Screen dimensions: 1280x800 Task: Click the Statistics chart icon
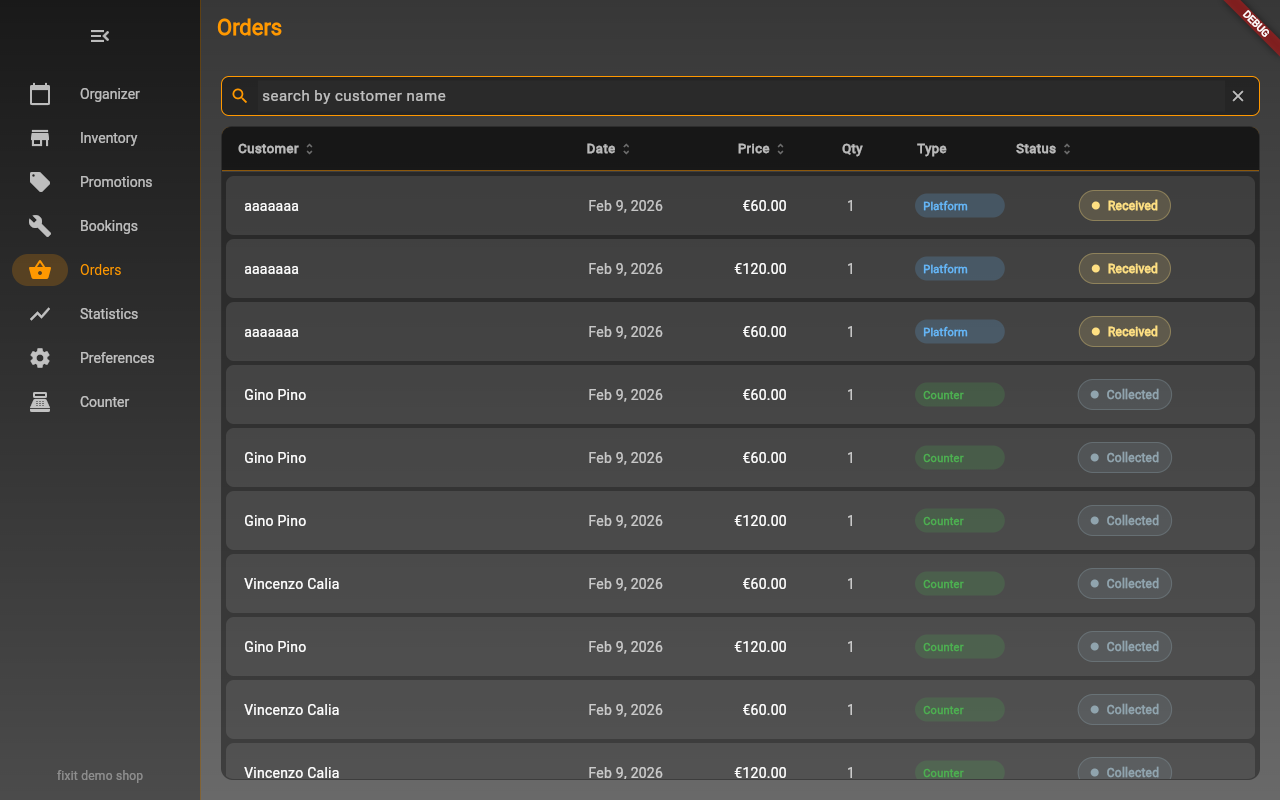coord(40,314)
